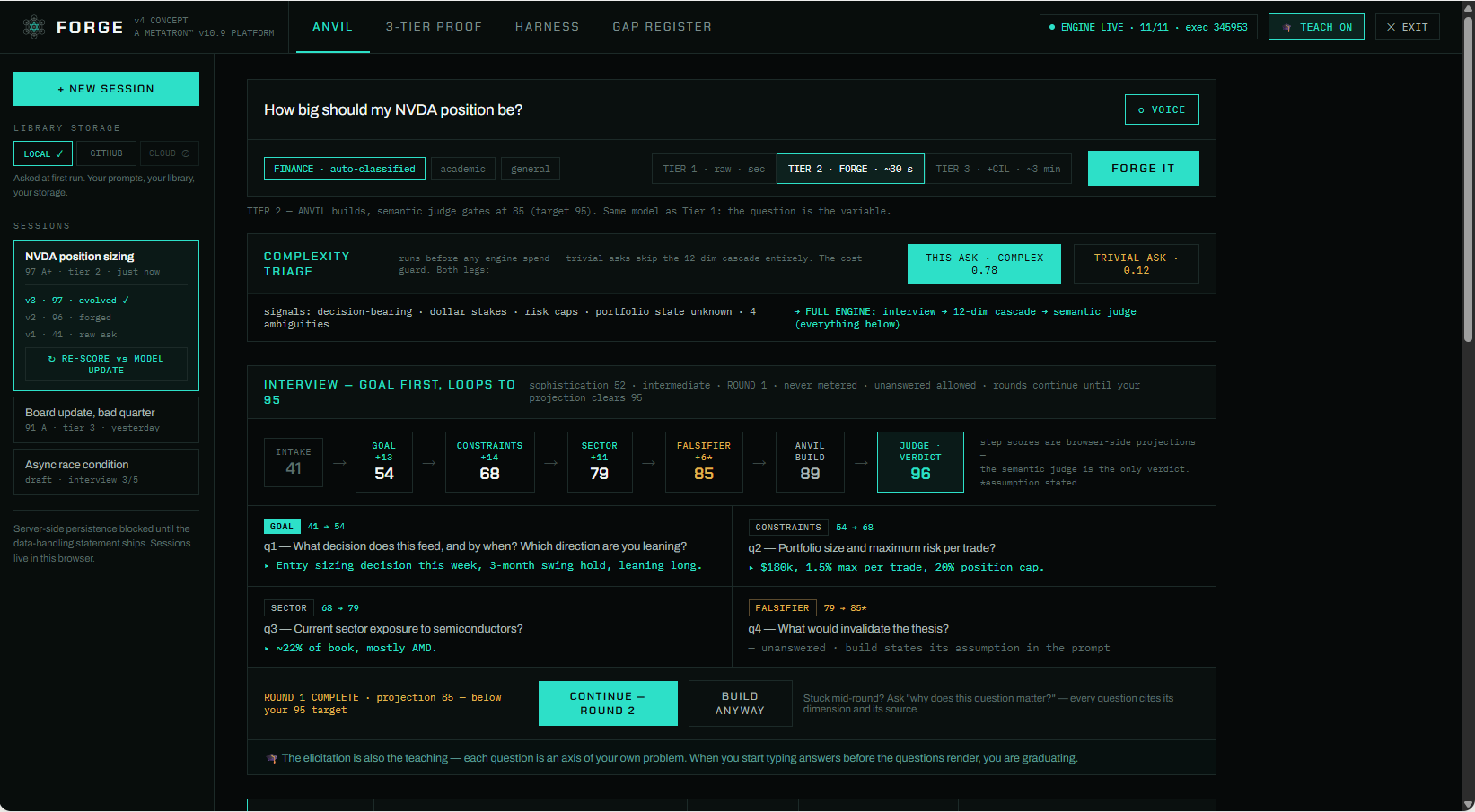Select FINANCE auto-classified chip
Image resolution: width=1475 pixels, height=812 pixels.
(x=345, y=169)
